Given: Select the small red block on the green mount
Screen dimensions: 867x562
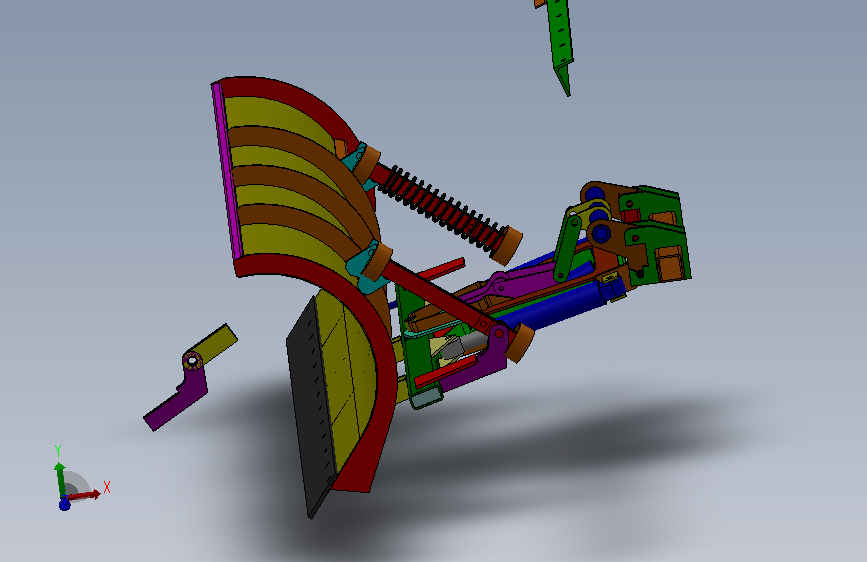Looking at the screenshot, I should pos(630,215).
